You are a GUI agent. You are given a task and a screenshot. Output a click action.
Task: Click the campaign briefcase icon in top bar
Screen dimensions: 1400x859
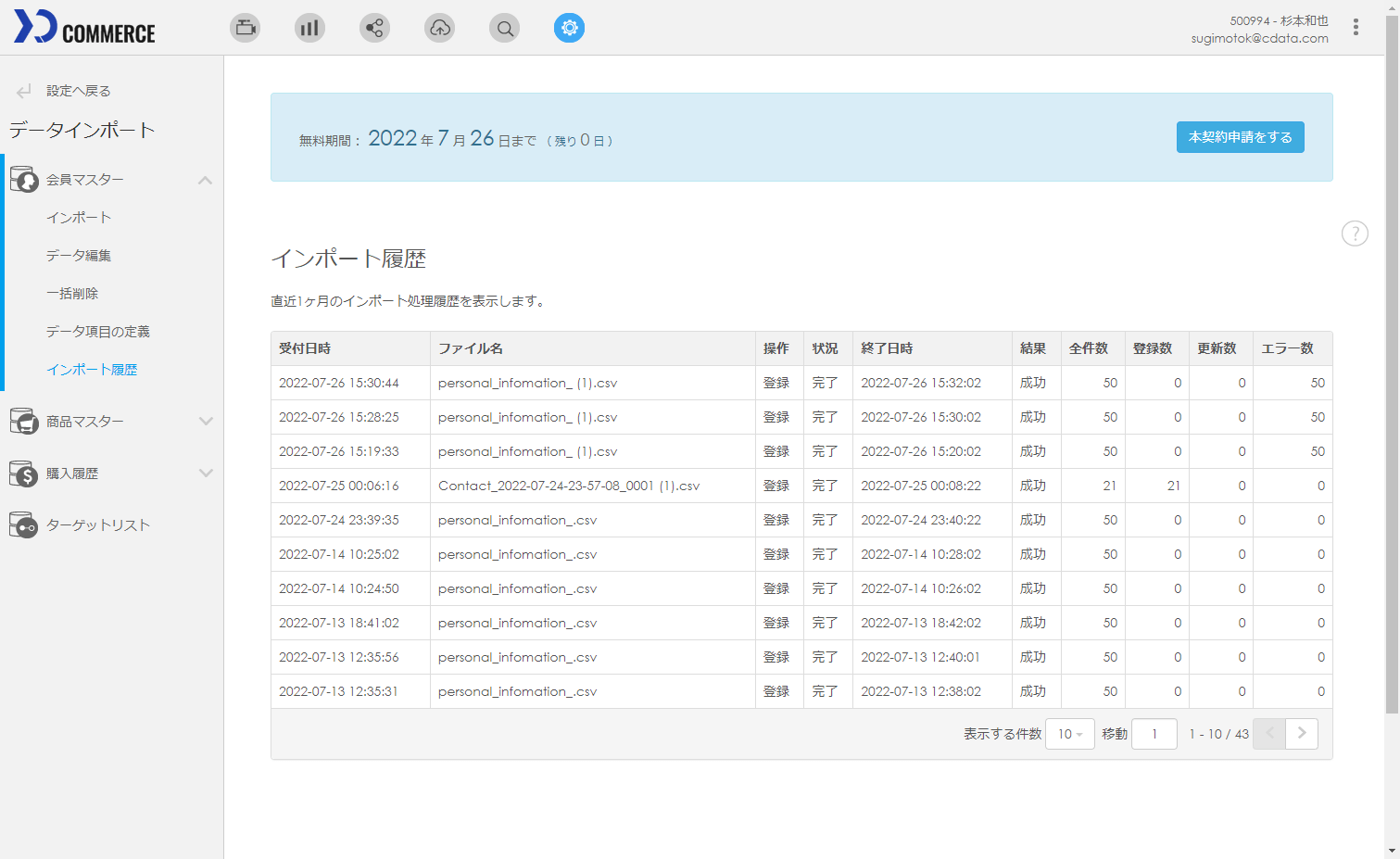246,28
